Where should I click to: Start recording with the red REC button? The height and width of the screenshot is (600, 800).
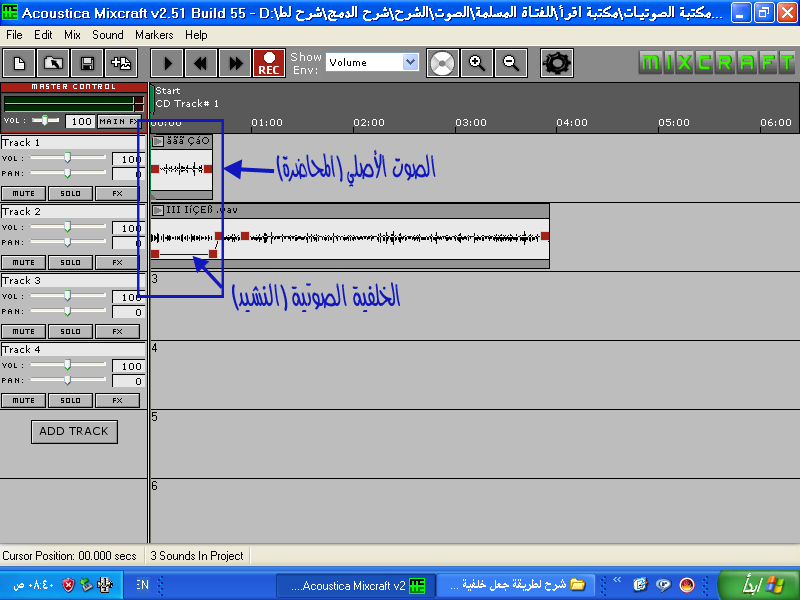(269, 63)
